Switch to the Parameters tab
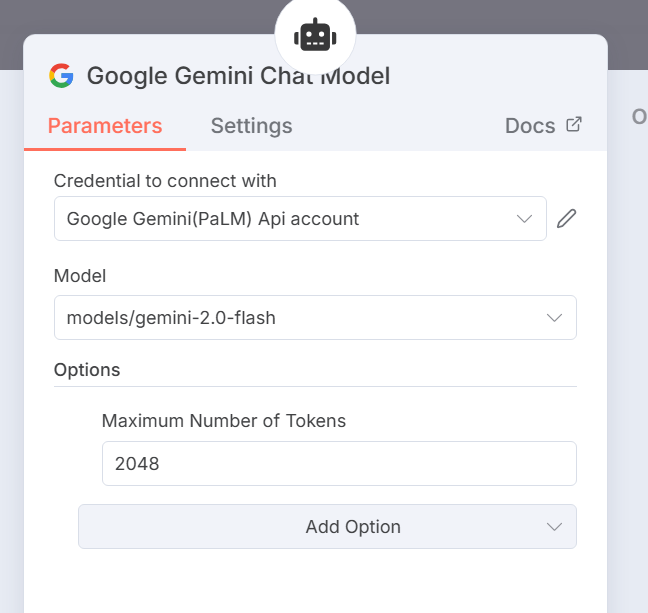648x613 pixels. 105,126
